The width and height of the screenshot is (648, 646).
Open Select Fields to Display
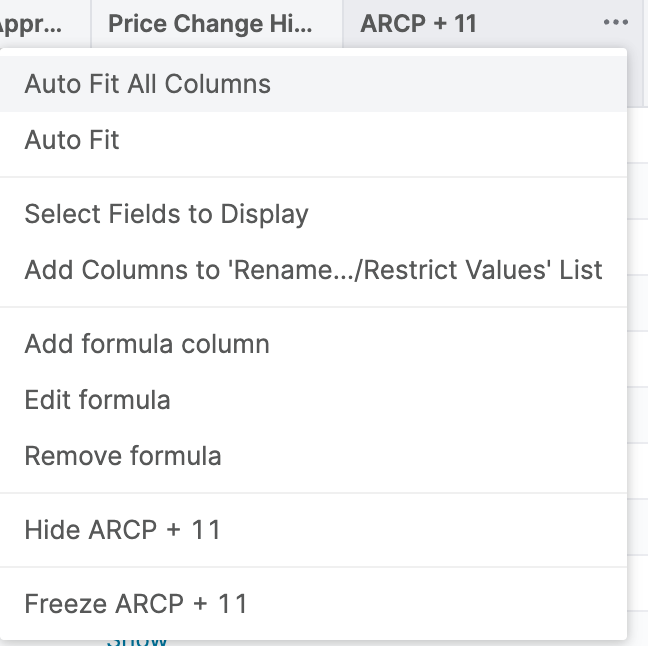click(166, 214)
